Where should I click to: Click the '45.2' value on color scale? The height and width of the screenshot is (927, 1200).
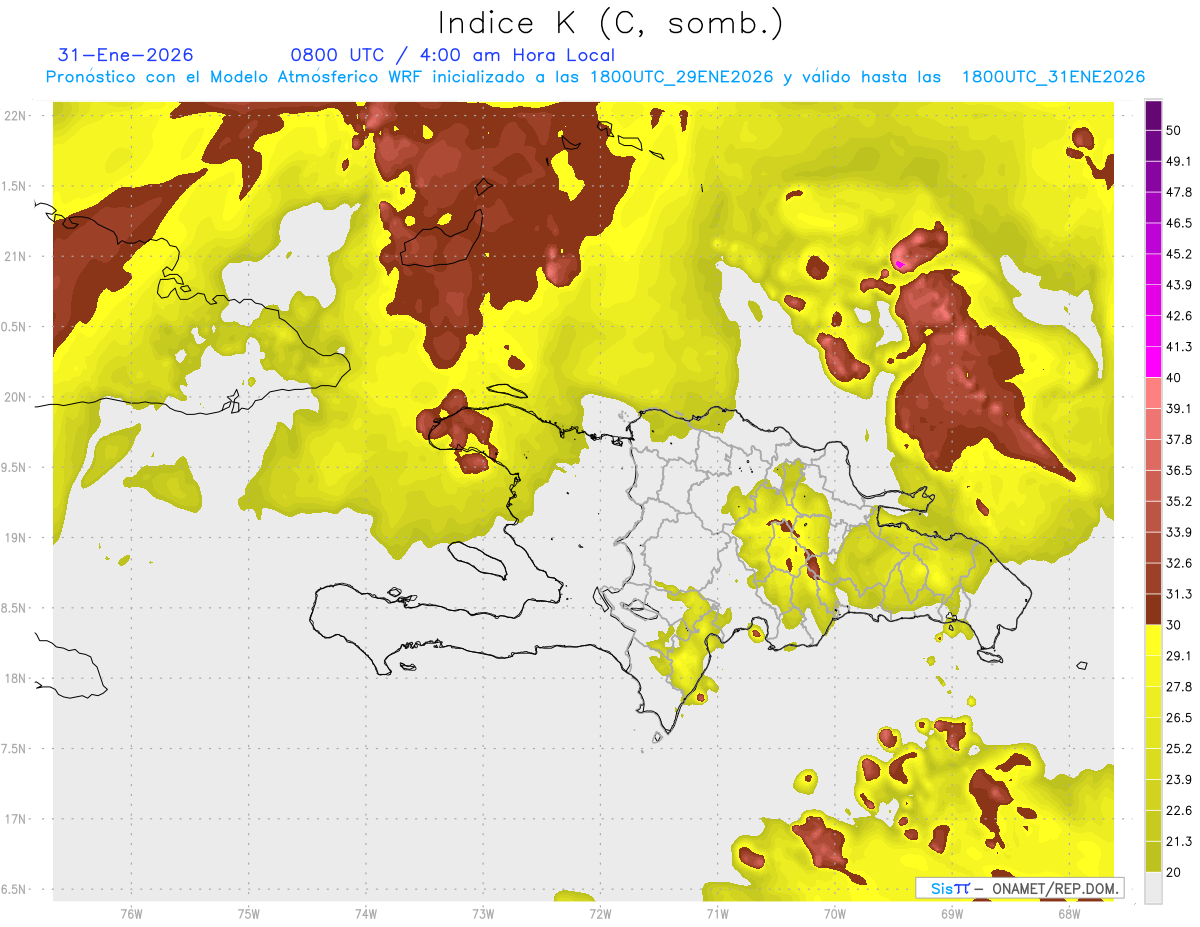1179,254
